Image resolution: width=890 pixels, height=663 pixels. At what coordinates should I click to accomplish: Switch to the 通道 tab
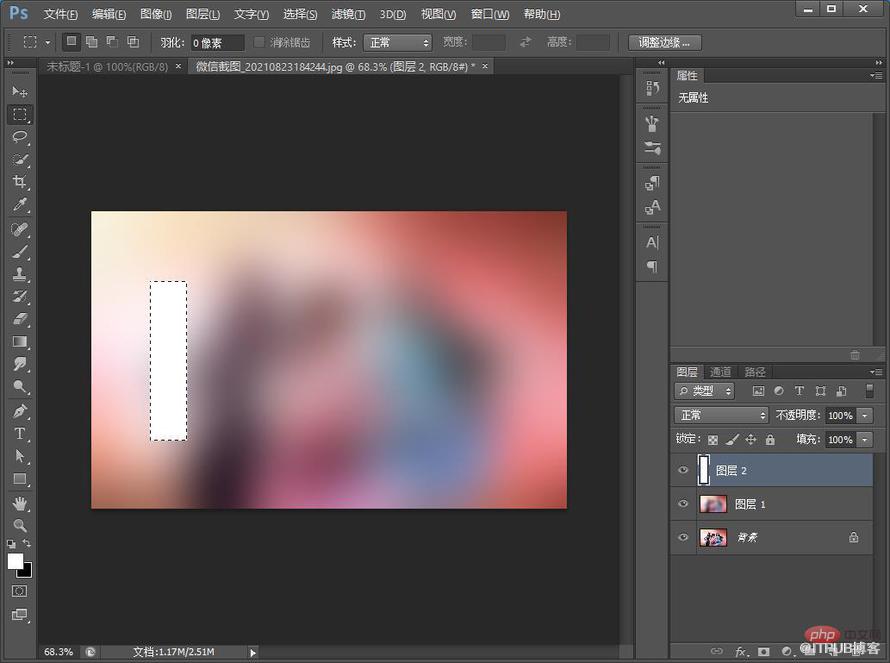(720, 372)
